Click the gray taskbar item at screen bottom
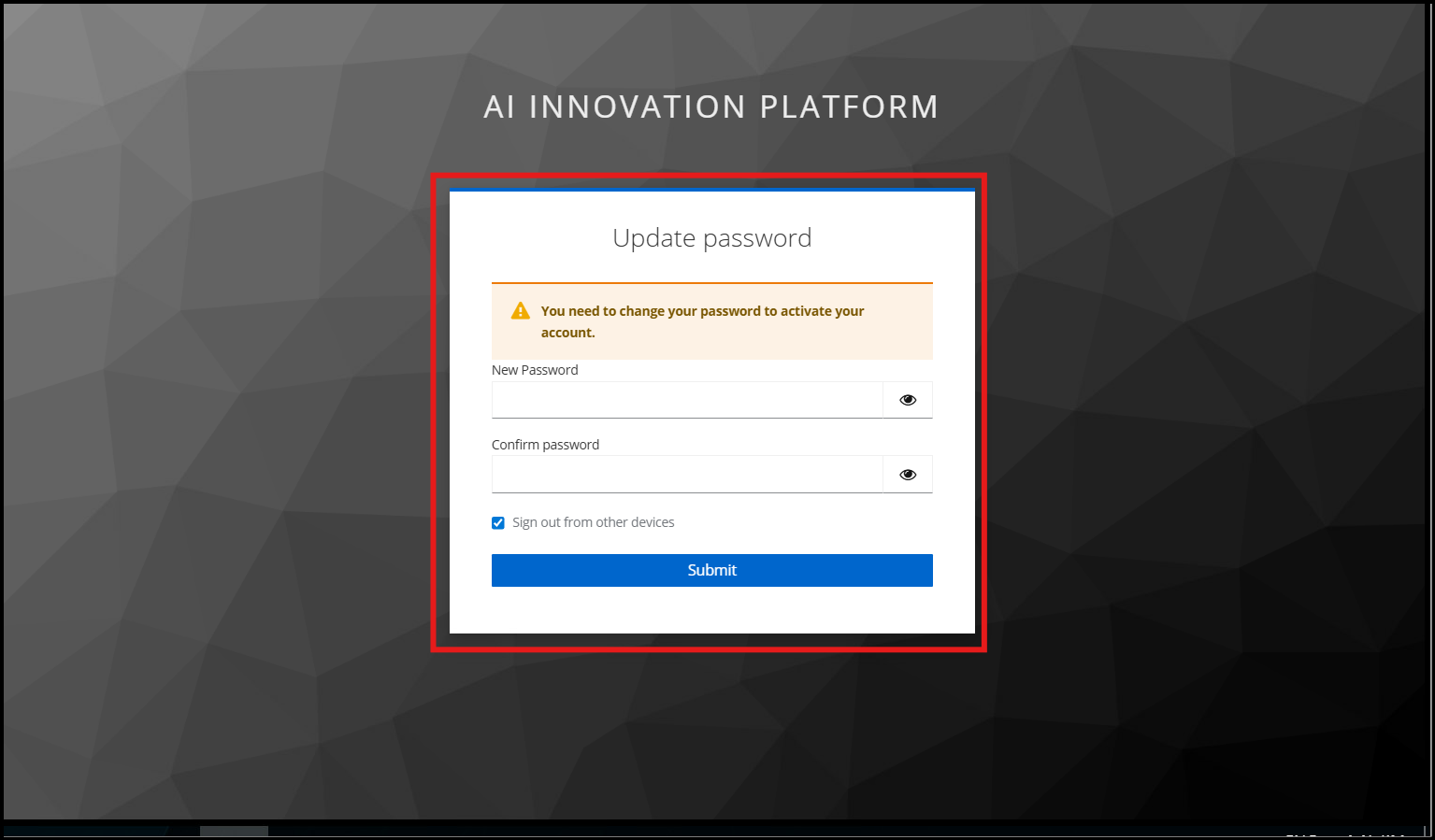The image size is (1435, 840). point(234,831)
